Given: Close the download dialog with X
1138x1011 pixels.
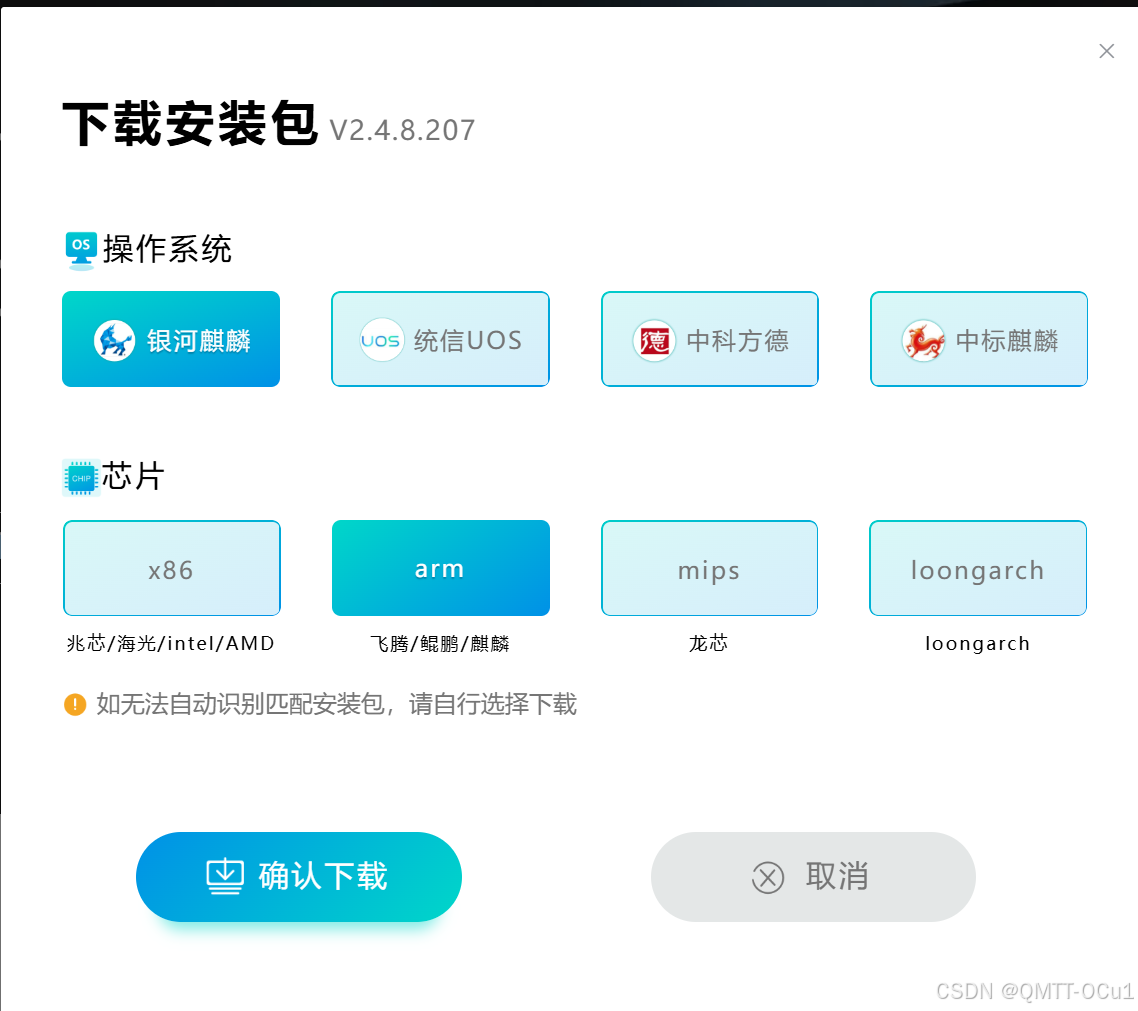Looking at the screenshot, I should pos(1106,51).
